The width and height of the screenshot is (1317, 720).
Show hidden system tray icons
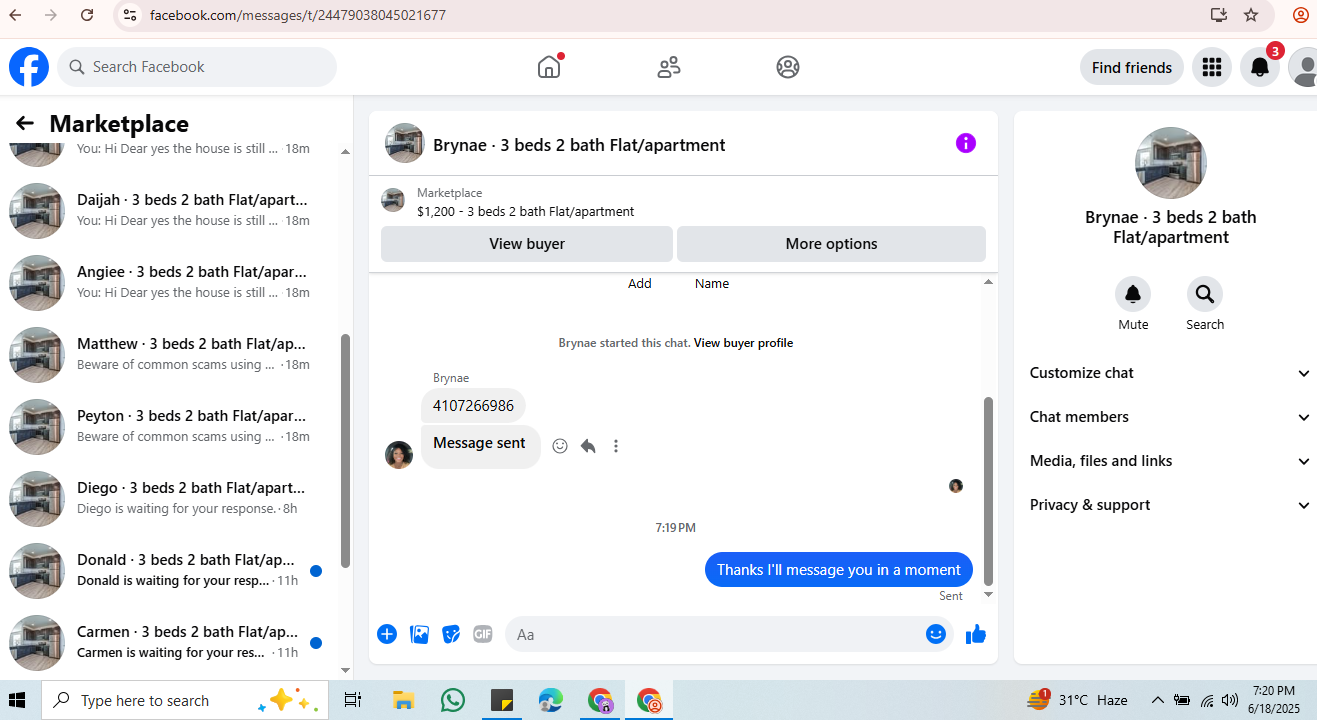1158,700
